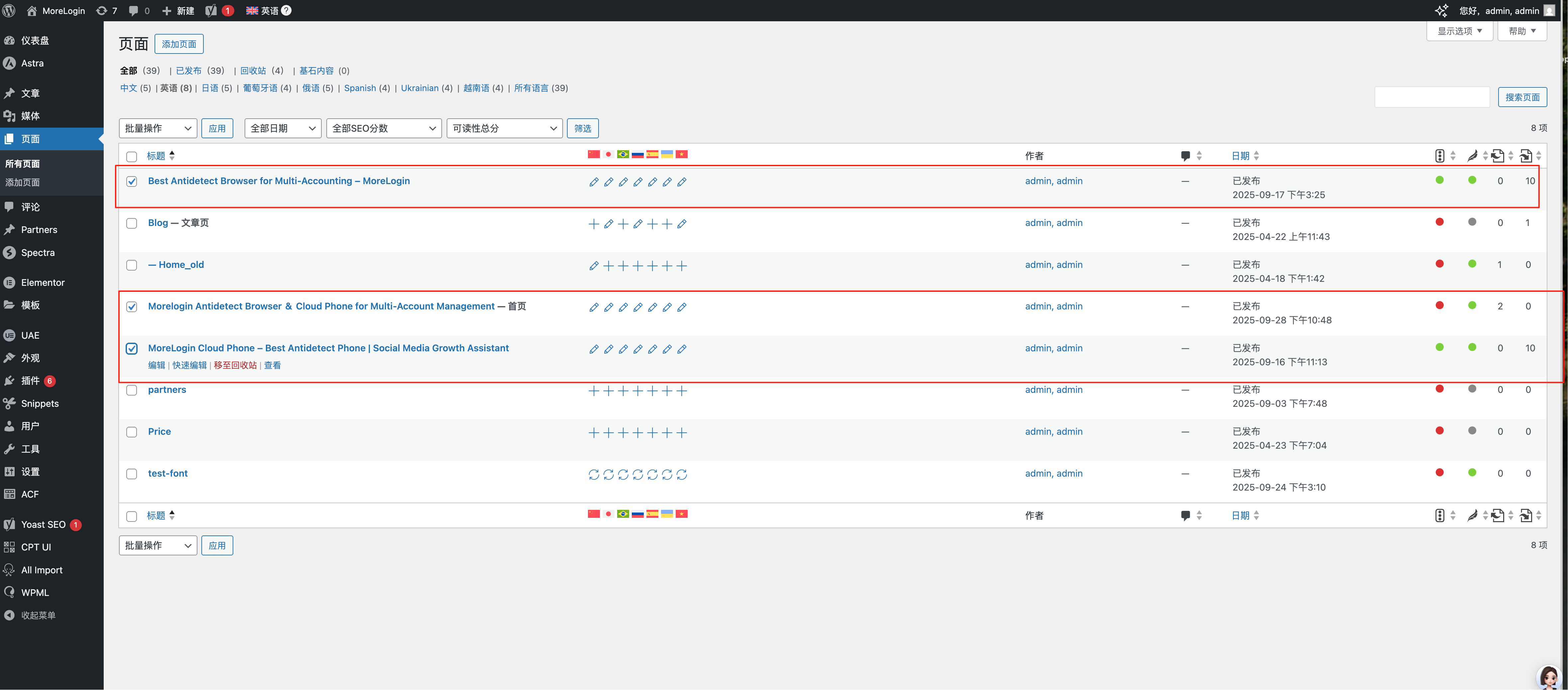The width and height of the screenshot is (1568, 690).
Task: Click the 添加页面 button
Action: tap(179, 44)
